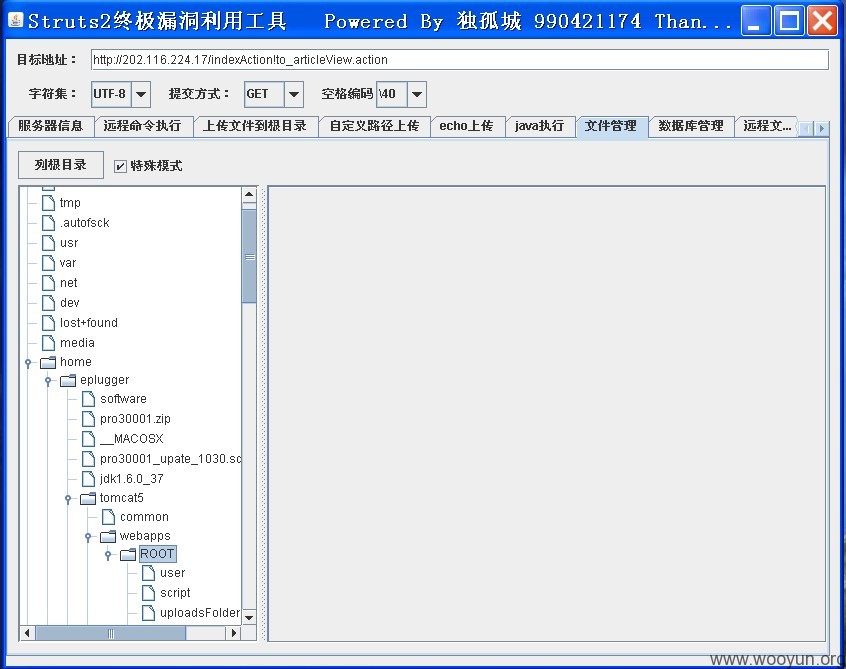This screenshot has width=846, height=669.
Task: Collapse the eplugger tree node
Action: (x=48, y=381)
